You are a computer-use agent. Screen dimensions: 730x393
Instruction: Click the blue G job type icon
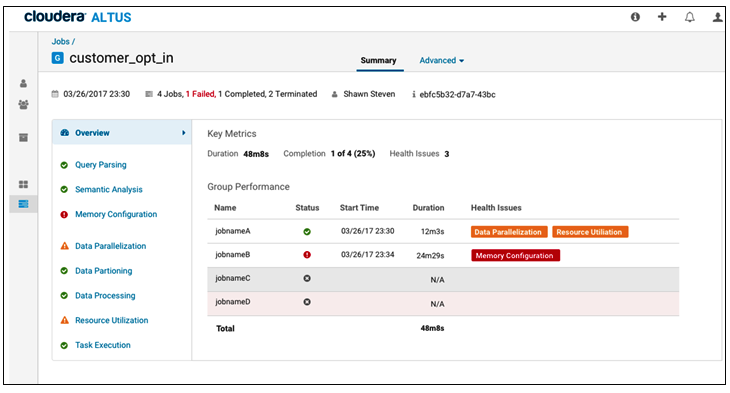57,58
